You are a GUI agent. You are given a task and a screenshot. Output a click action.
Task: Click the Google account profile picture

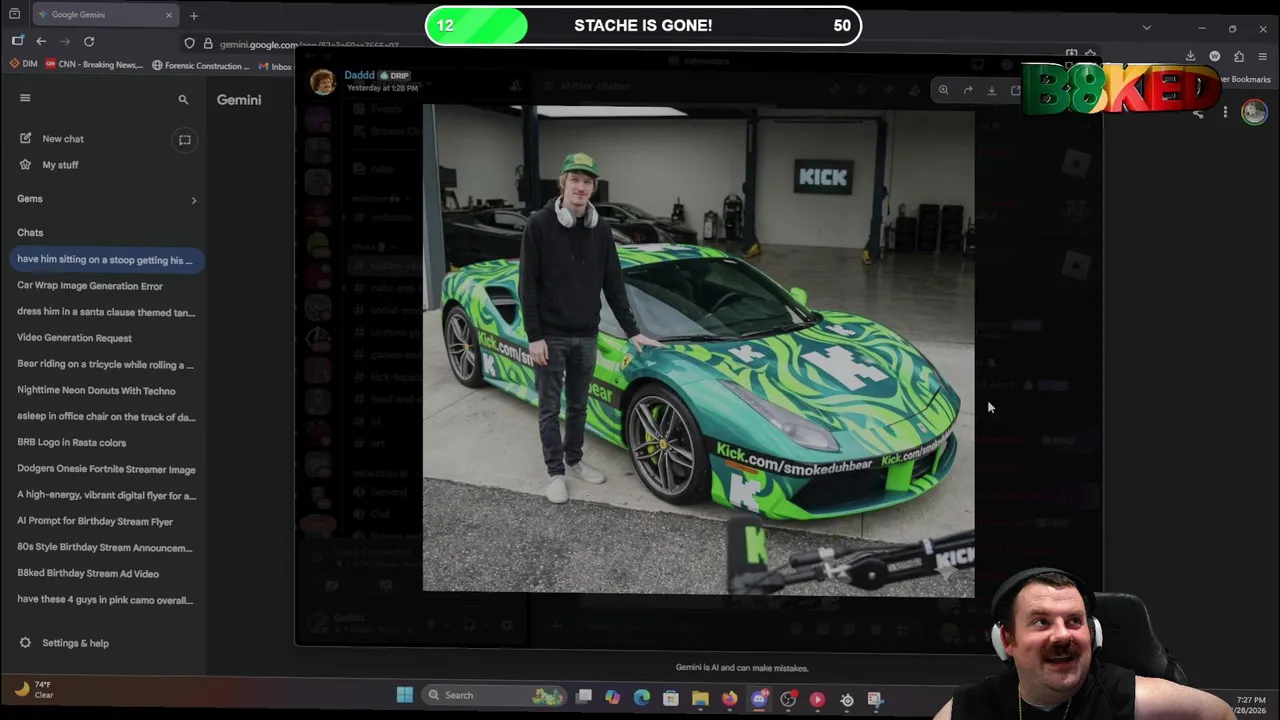[1254, 112]
